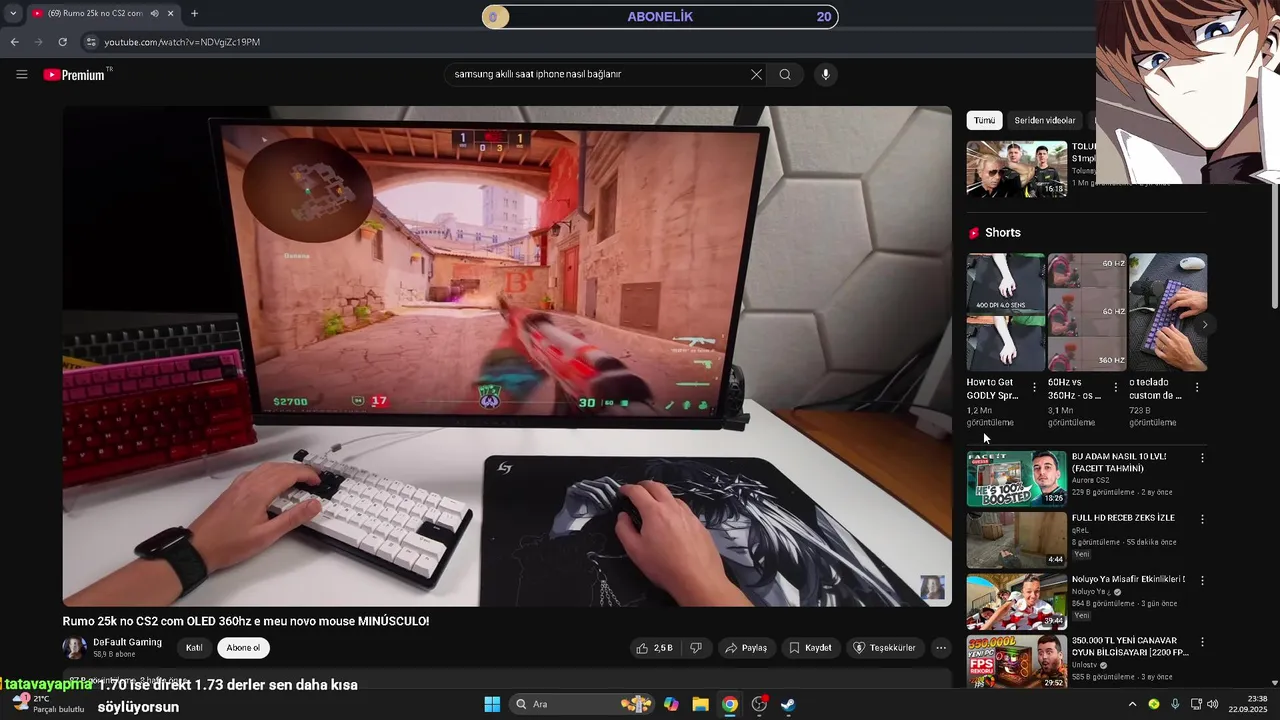This screenshot has height=720, width=1280.
Task: Open site information icon beside URL
Action: [91, 42]
